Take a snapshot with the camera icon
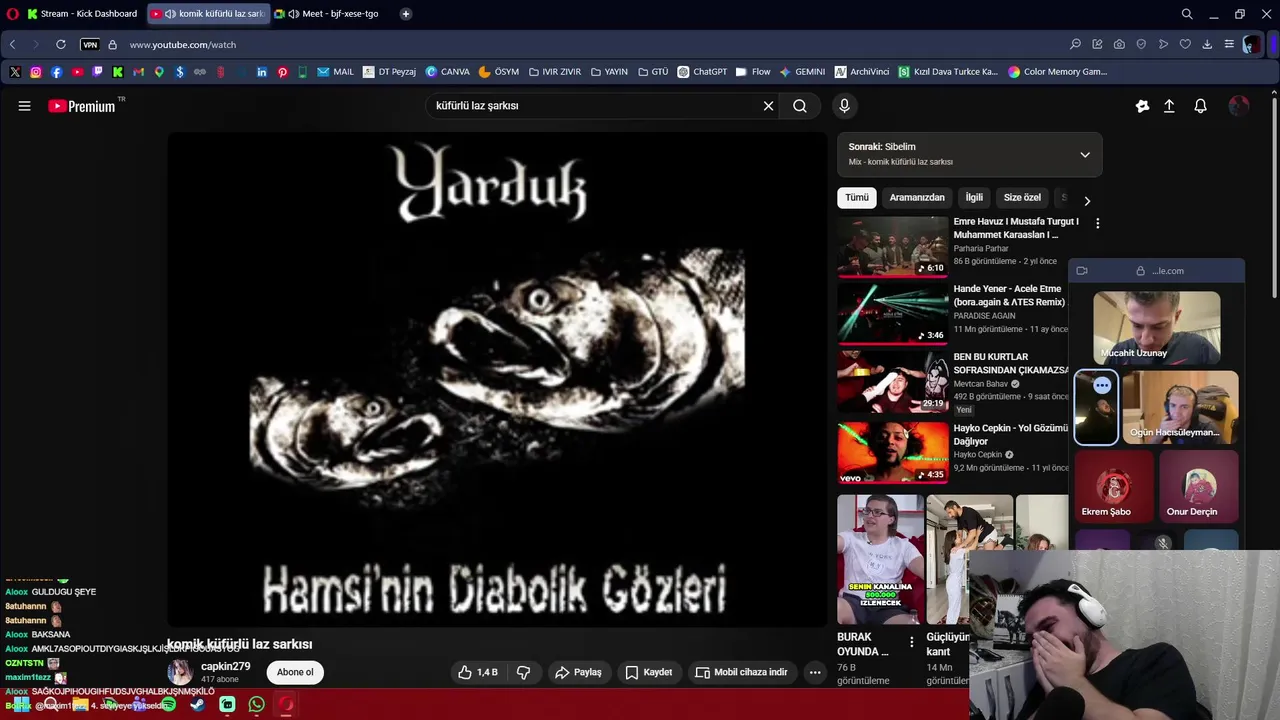This screenshot has width=1280, height=720. pos(1119,44)
